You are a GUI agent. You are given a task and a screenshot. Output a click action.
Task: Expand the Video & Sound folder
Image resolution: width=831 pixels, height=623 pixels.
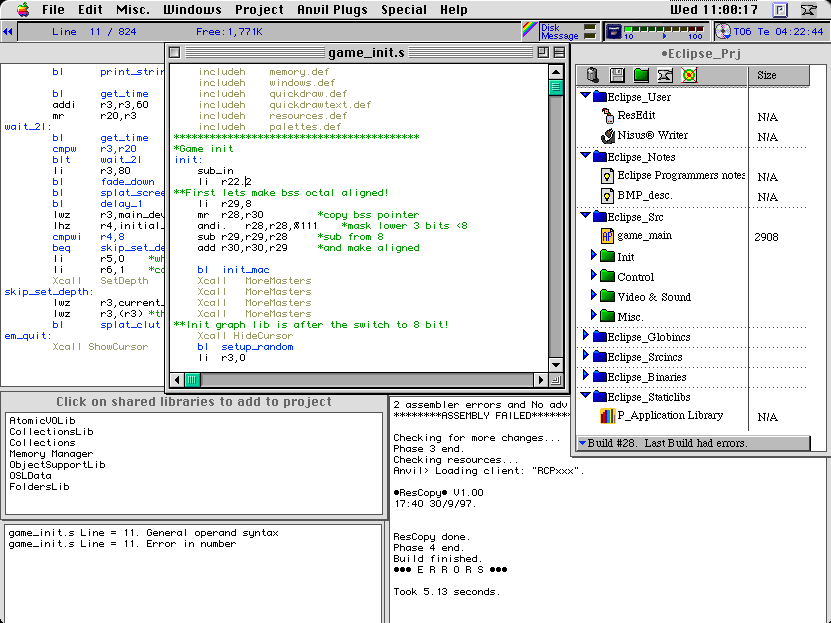pyautogui.click(x=596, y=297)
